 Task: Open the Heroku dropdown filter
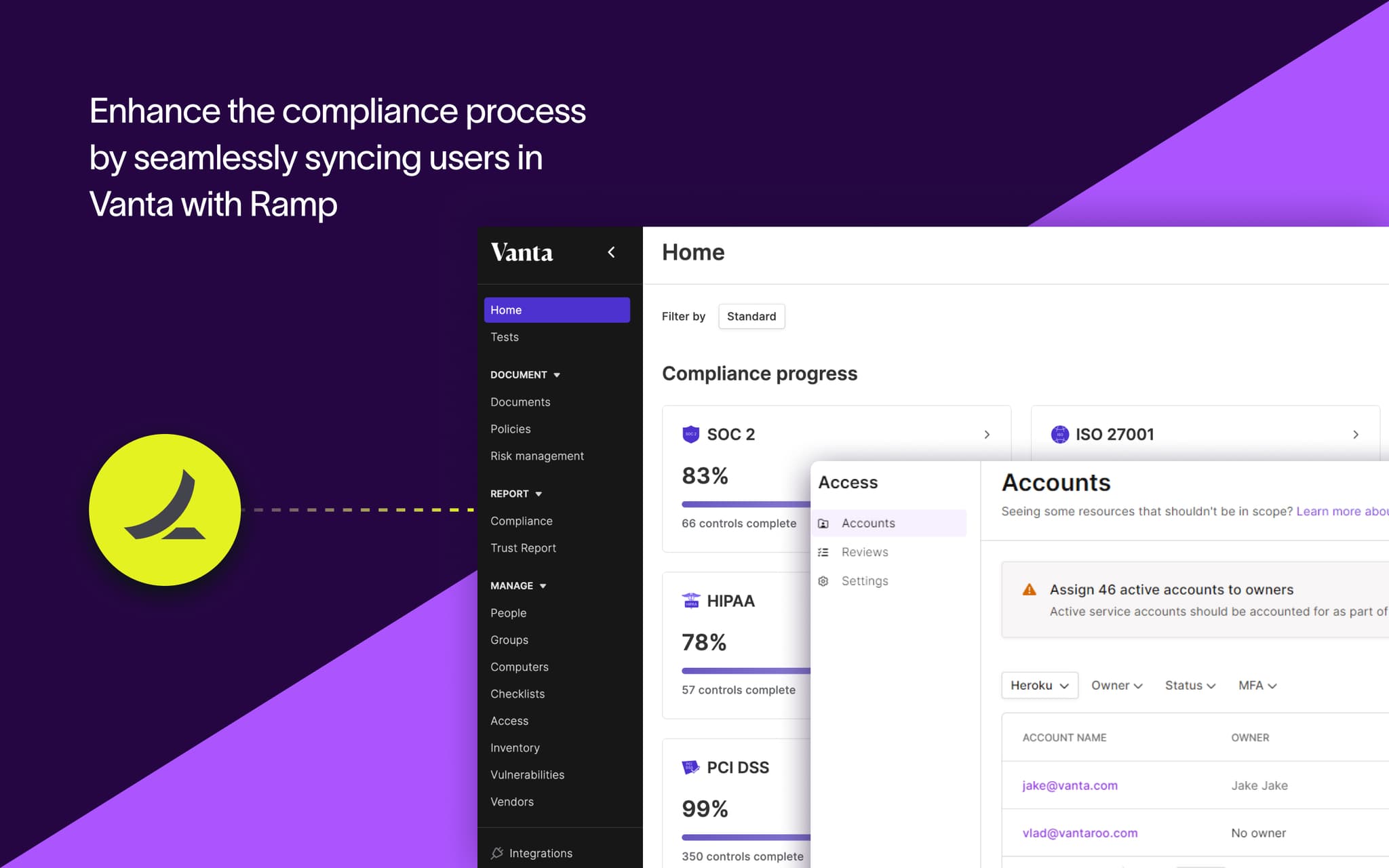(1039, 686)
